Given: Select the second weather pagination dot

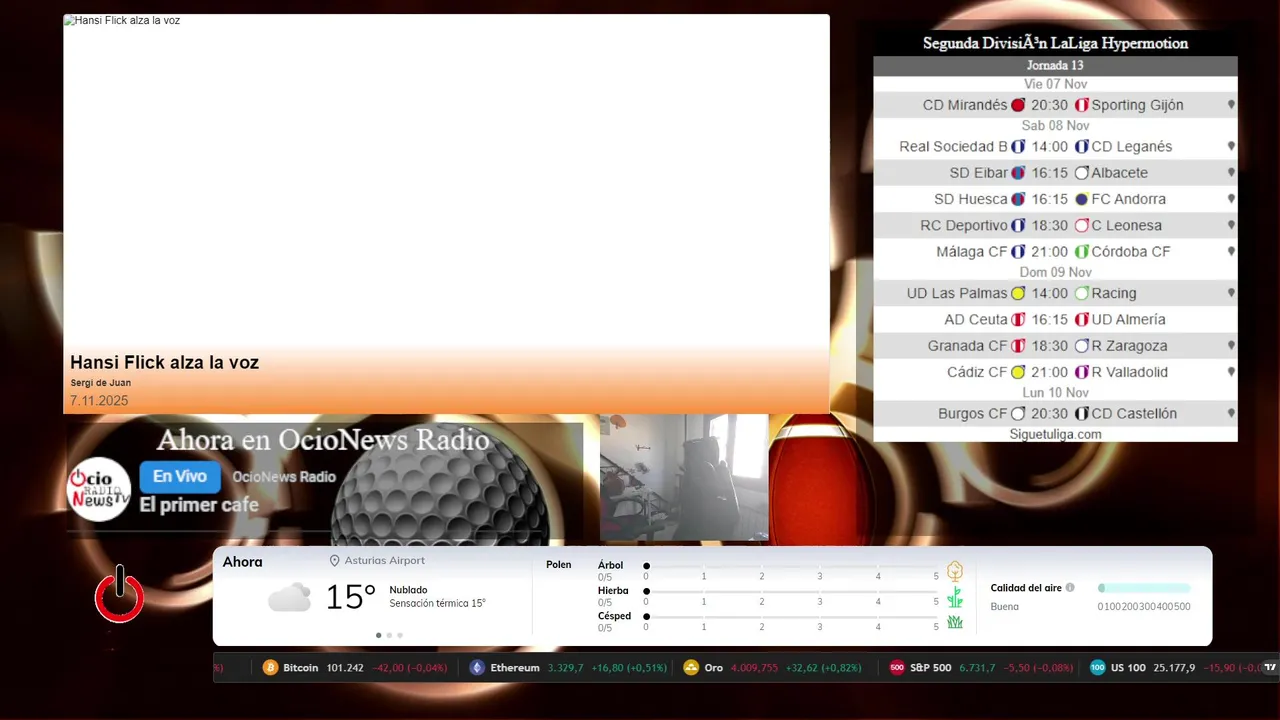Looking at the screenshot, I should point(389,635).
